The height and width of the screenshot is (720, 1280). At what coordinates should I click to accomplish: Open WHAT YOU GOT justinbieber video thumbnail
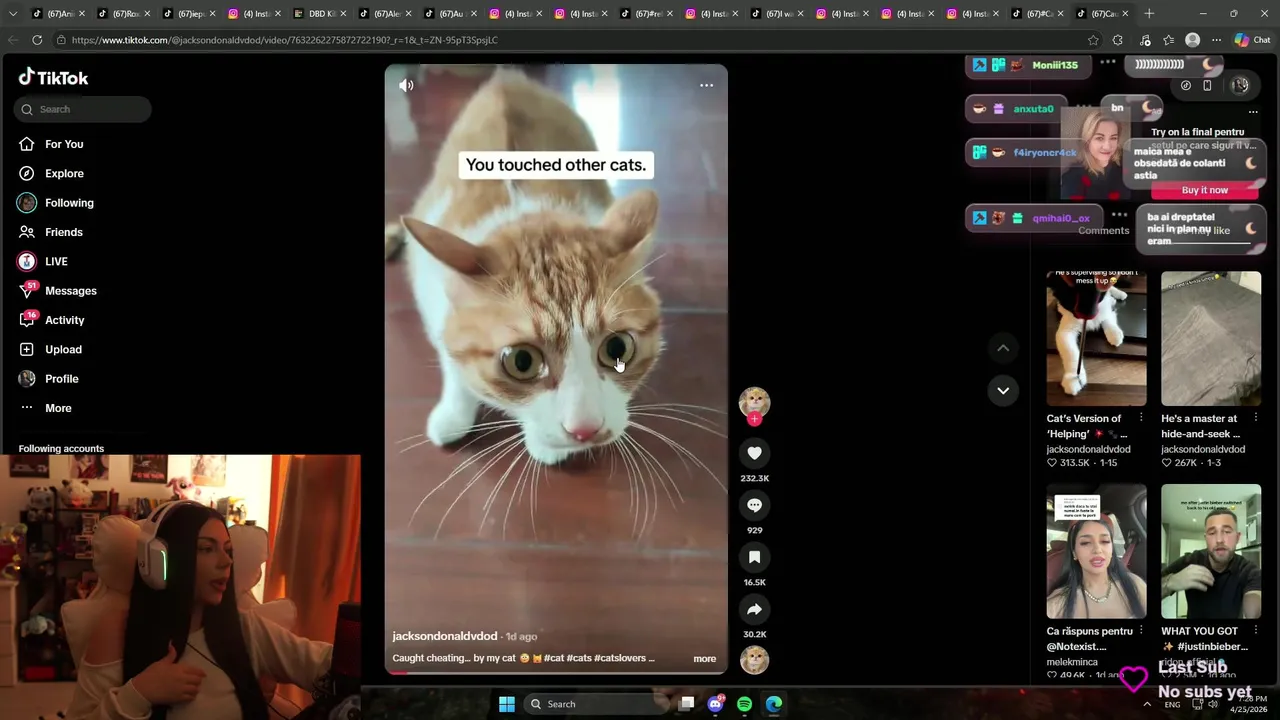(1211, 552)
